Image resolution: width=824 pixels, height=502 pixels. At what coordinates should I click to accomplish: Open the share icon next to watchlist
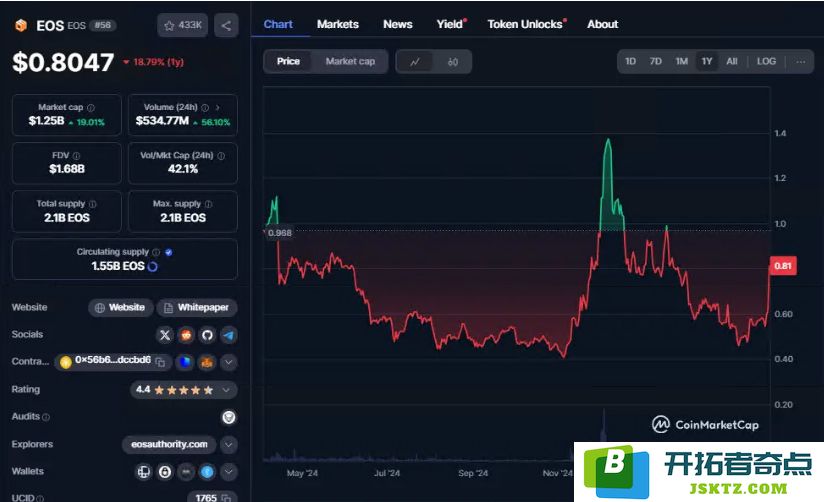226,25
